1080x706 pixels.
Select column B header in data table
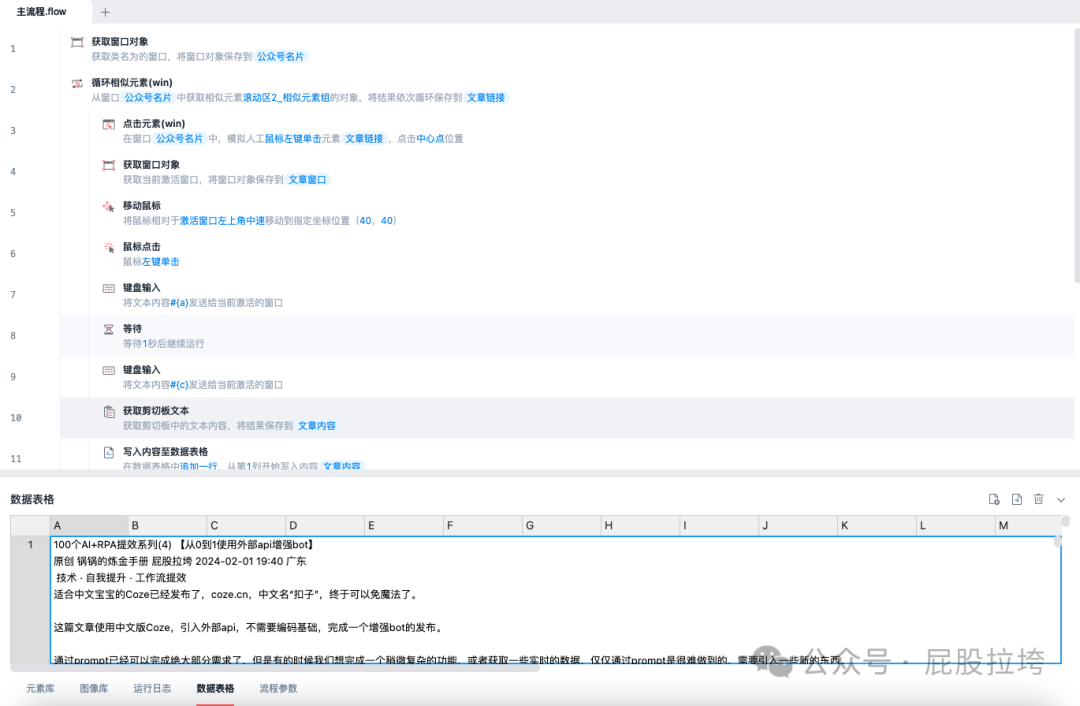(167, 526)
